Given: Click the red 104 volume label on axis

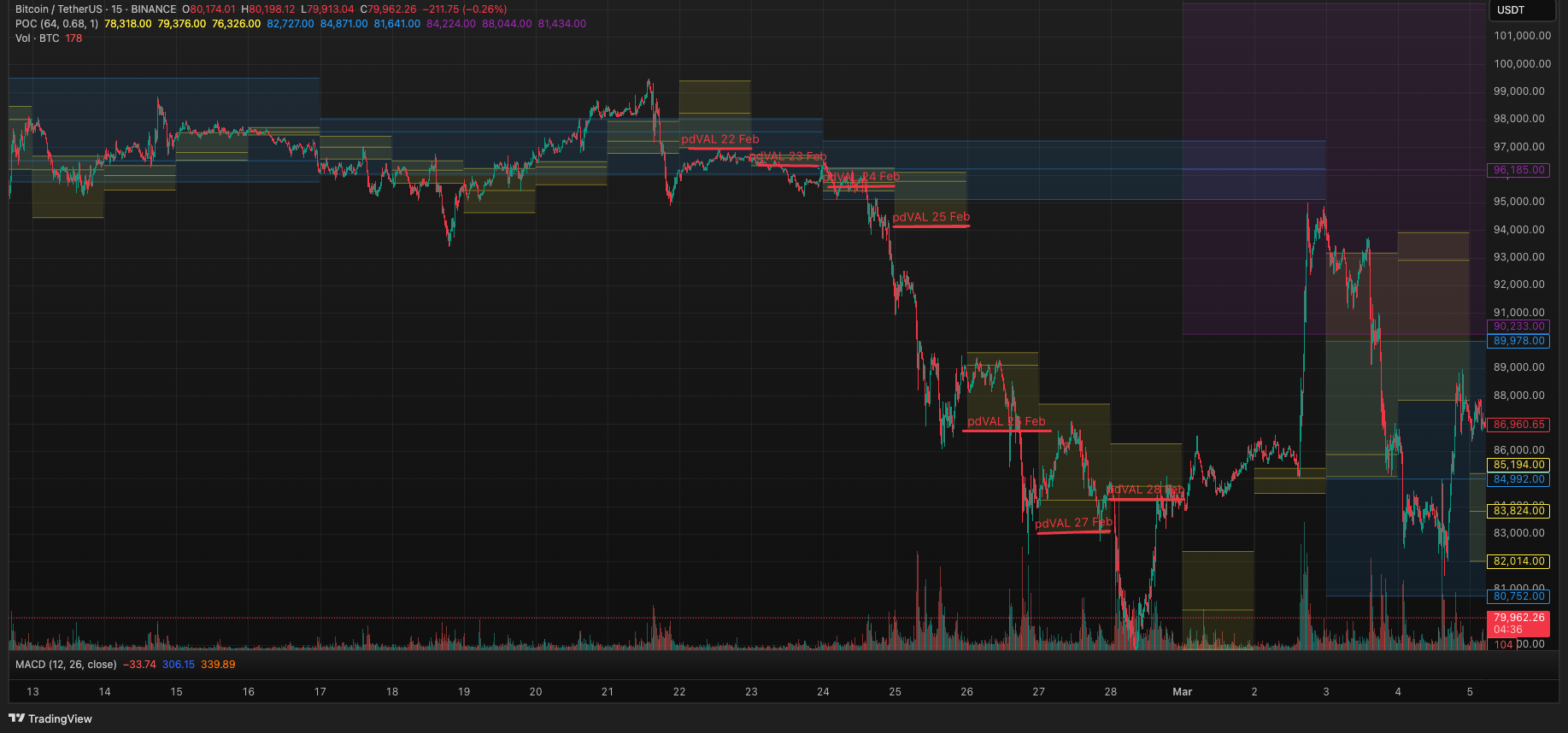Looking at the screenshot, I should coord(1503,645).
